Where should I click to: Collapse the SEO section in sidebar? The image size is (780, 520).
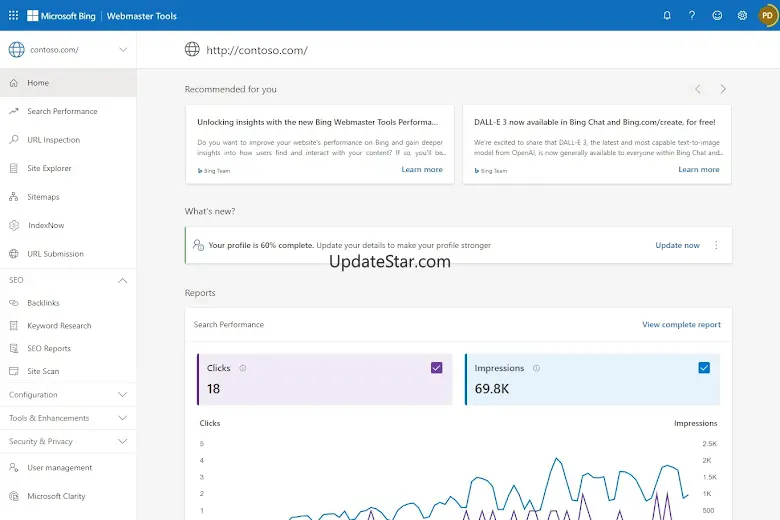click(123, 280)
